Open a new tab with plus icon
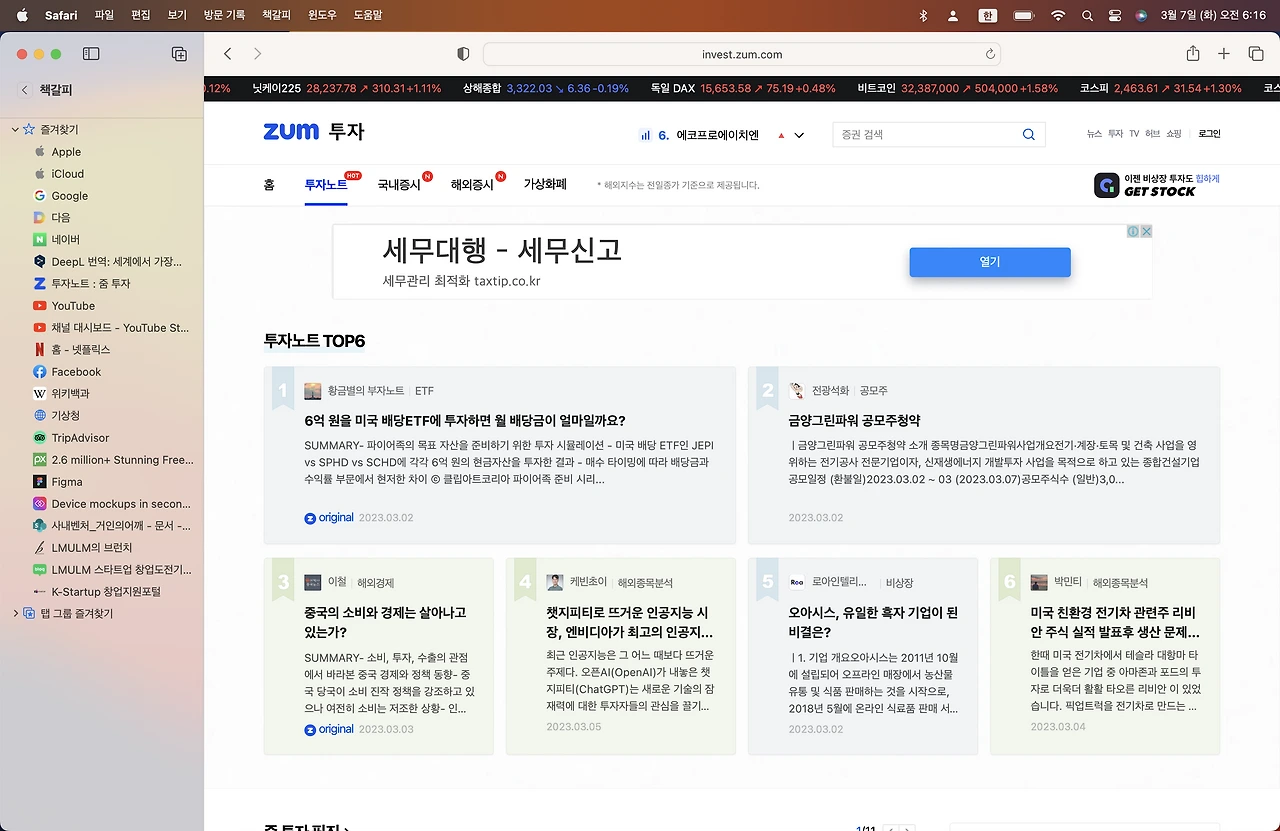Viewport: 1280px width, 831px height. [1224, 54]
